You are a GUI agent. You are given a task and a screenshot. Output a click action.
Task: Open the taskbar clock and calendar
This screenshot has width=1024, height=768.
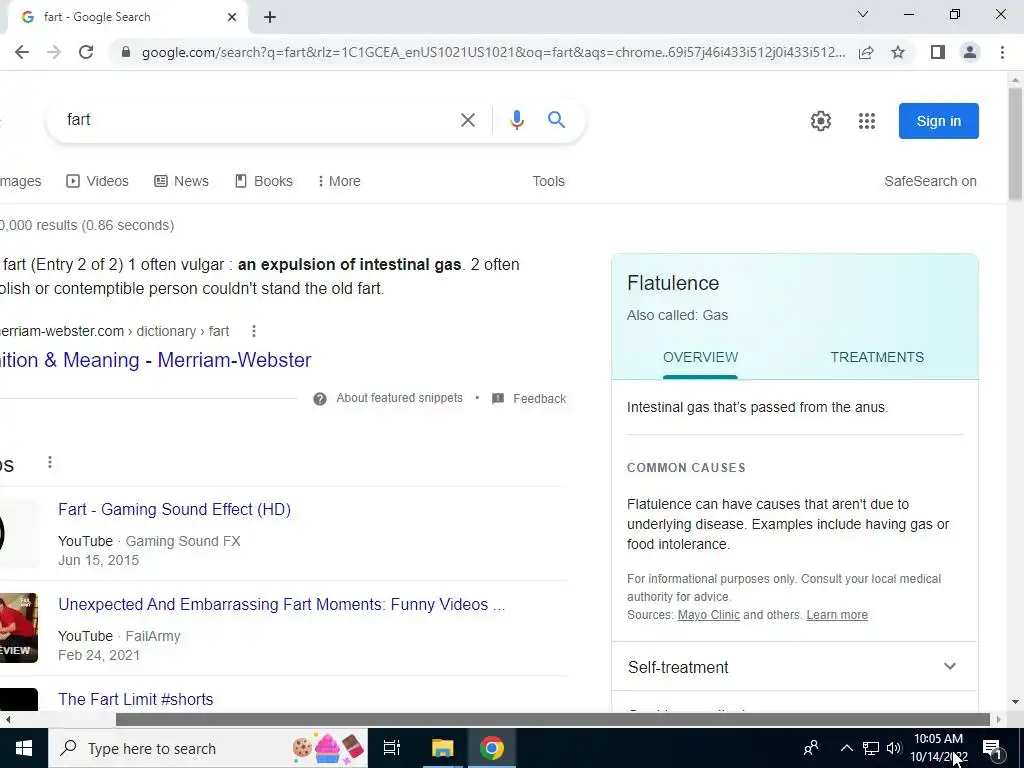(938, 748)
